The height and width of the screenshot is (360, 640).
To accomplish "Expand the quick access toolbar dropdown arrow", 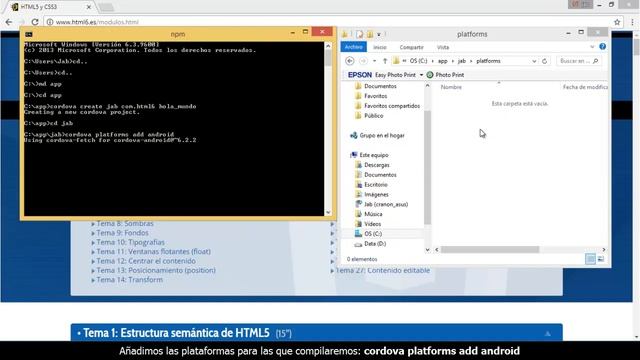I will pyautogui.click(x=379, y=34).
